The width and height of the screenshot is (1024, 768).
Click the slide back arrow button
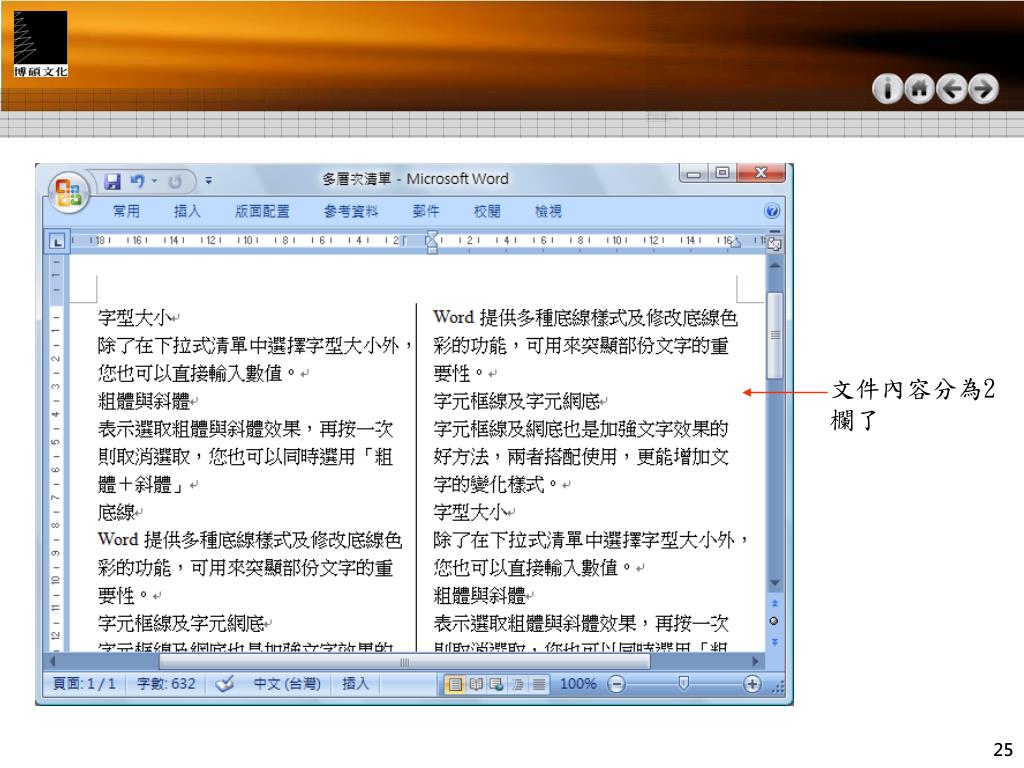(952, 89)
